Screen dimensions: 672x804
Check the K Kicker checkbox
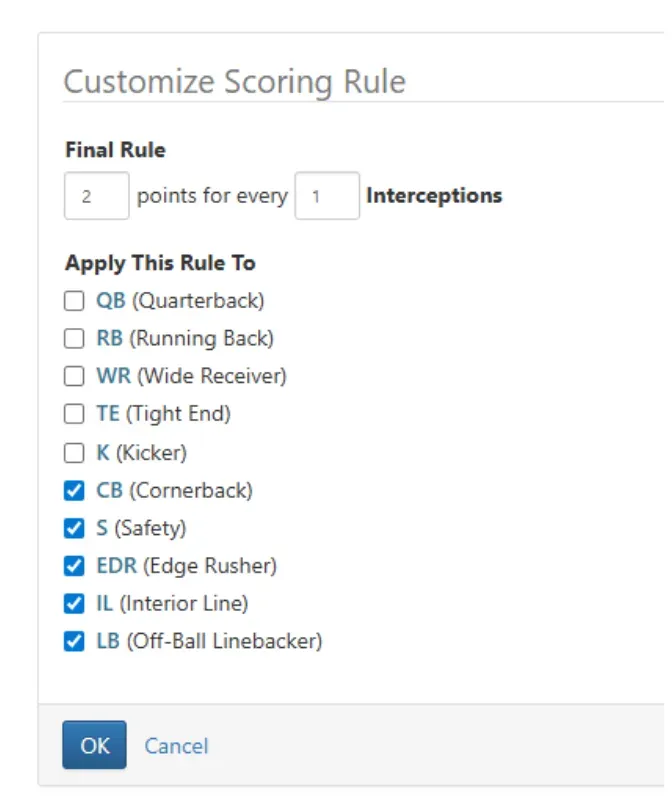coord(74,453)
